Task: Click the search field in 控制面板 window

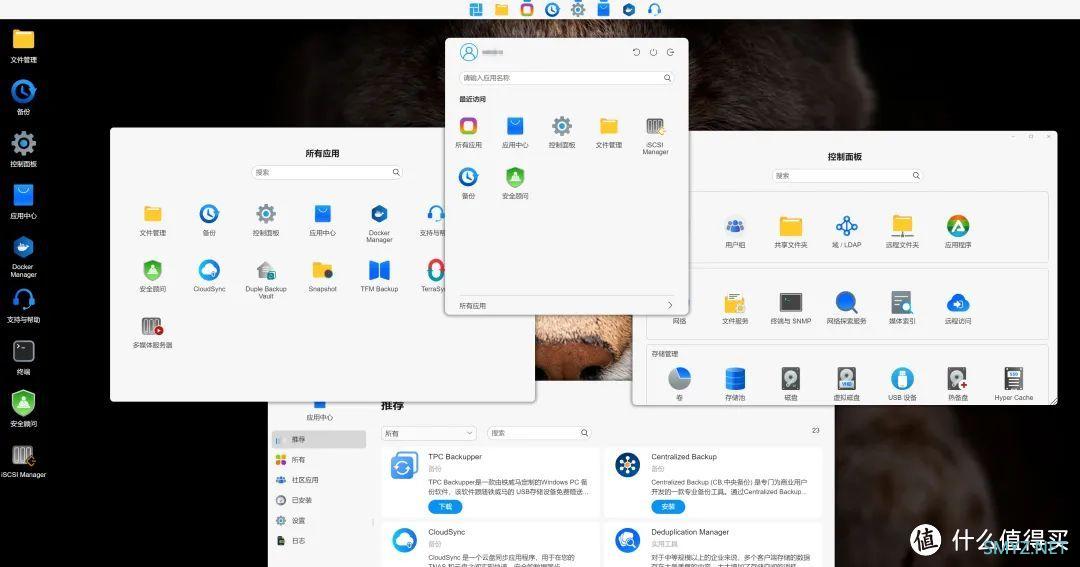Action: (847, 176)
